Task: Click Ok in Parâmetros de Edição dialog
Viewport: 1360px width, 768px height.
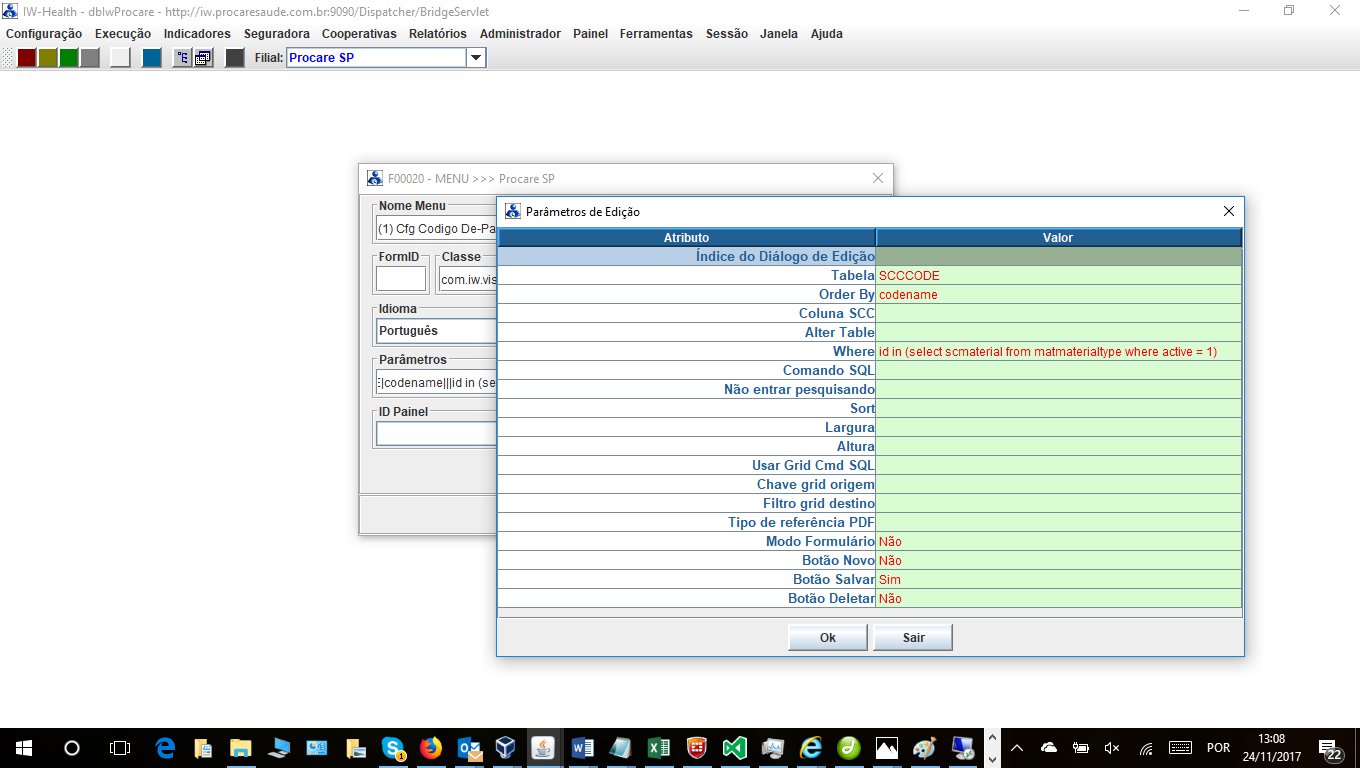Action: (x=828, y=638)
